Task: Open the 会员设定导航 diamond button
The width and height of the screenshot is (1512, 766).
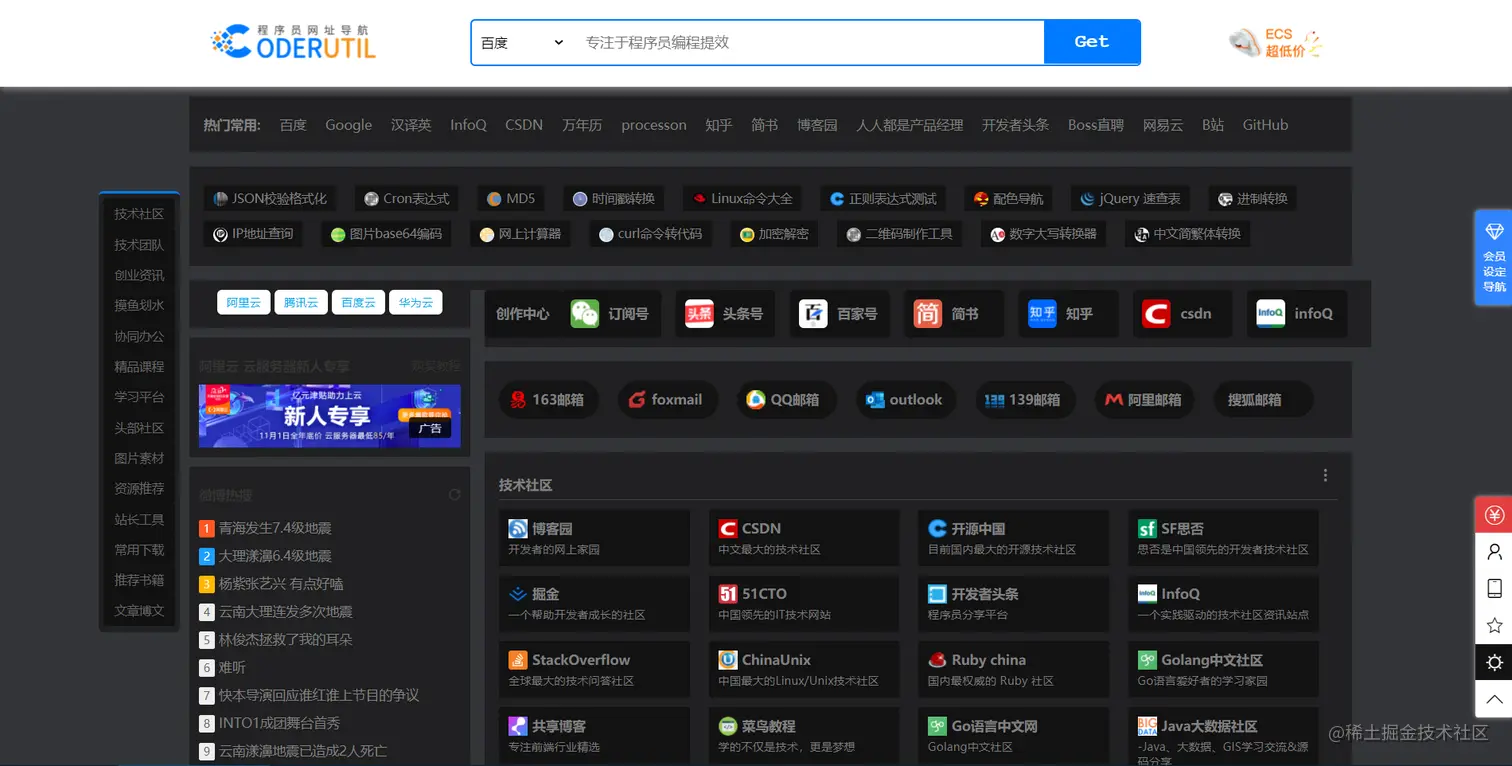Action: coord(1494,257)
